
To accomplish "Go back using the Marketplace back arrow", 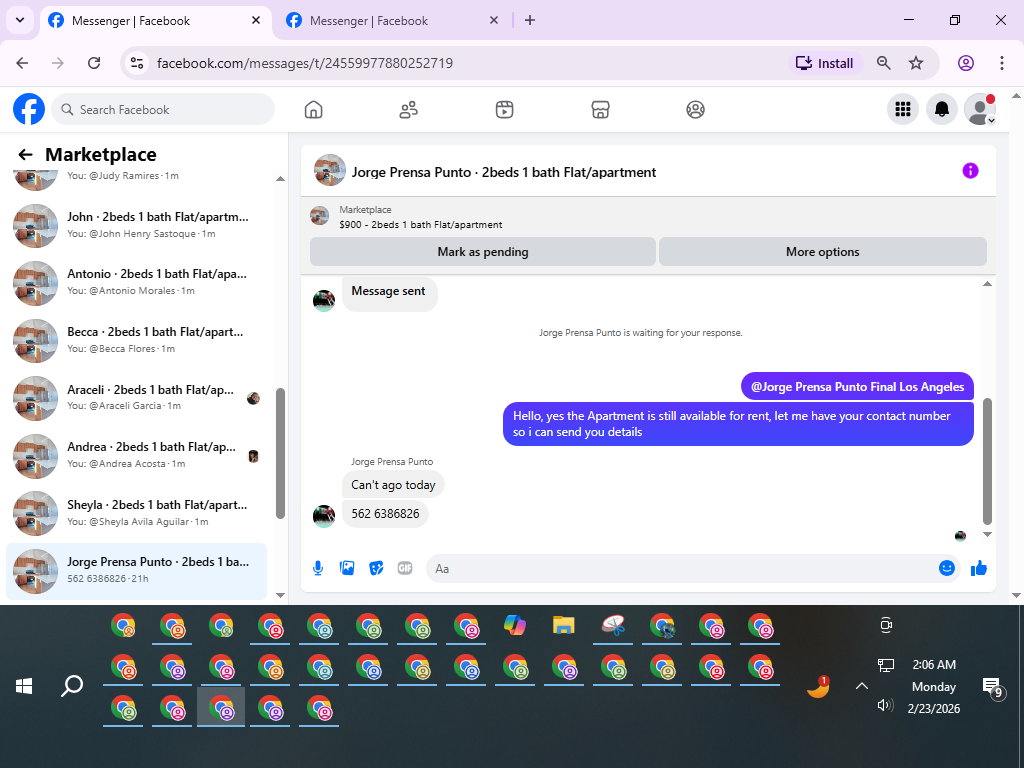I will 25,155.
